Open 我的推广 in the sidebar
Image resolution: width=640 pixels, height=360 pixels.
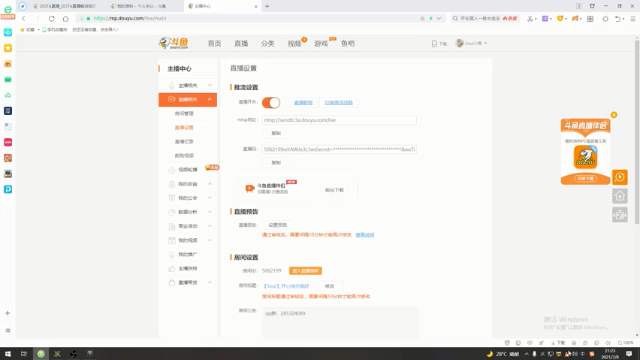188,254
